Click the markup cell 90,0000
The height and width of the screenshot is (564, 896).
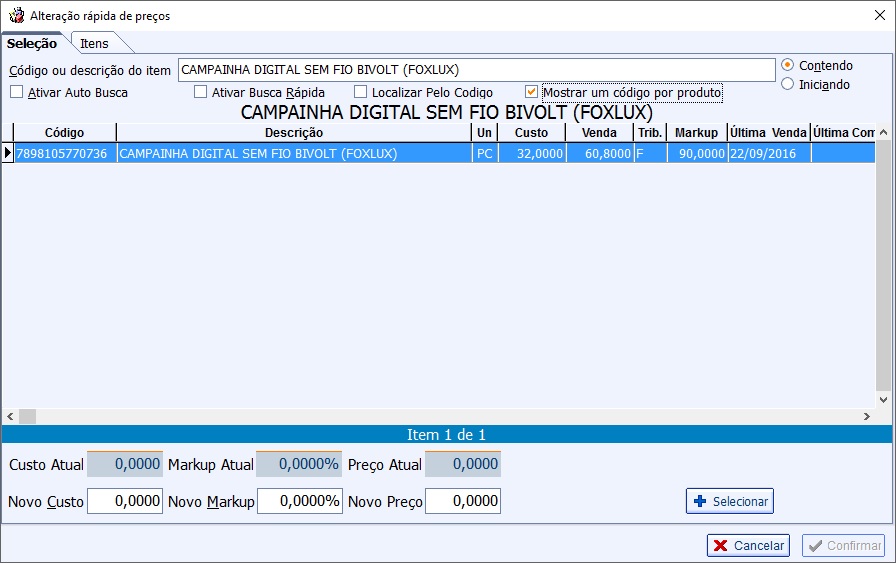point(697,153)
